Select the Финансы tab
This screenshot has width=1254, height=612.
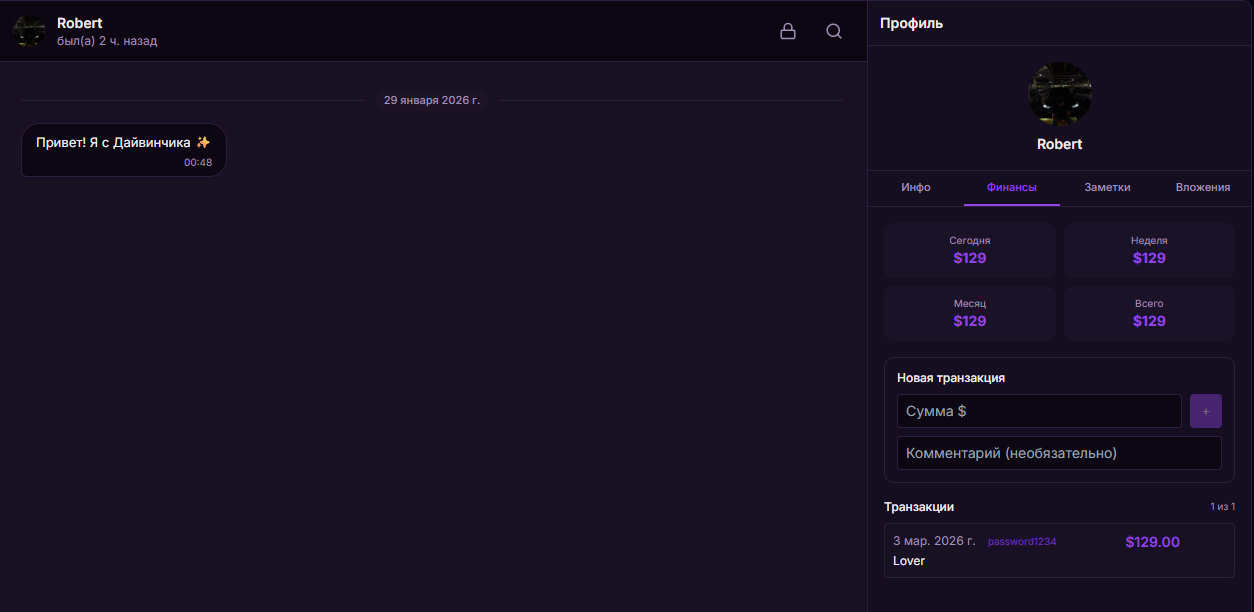coord(1011,187)
